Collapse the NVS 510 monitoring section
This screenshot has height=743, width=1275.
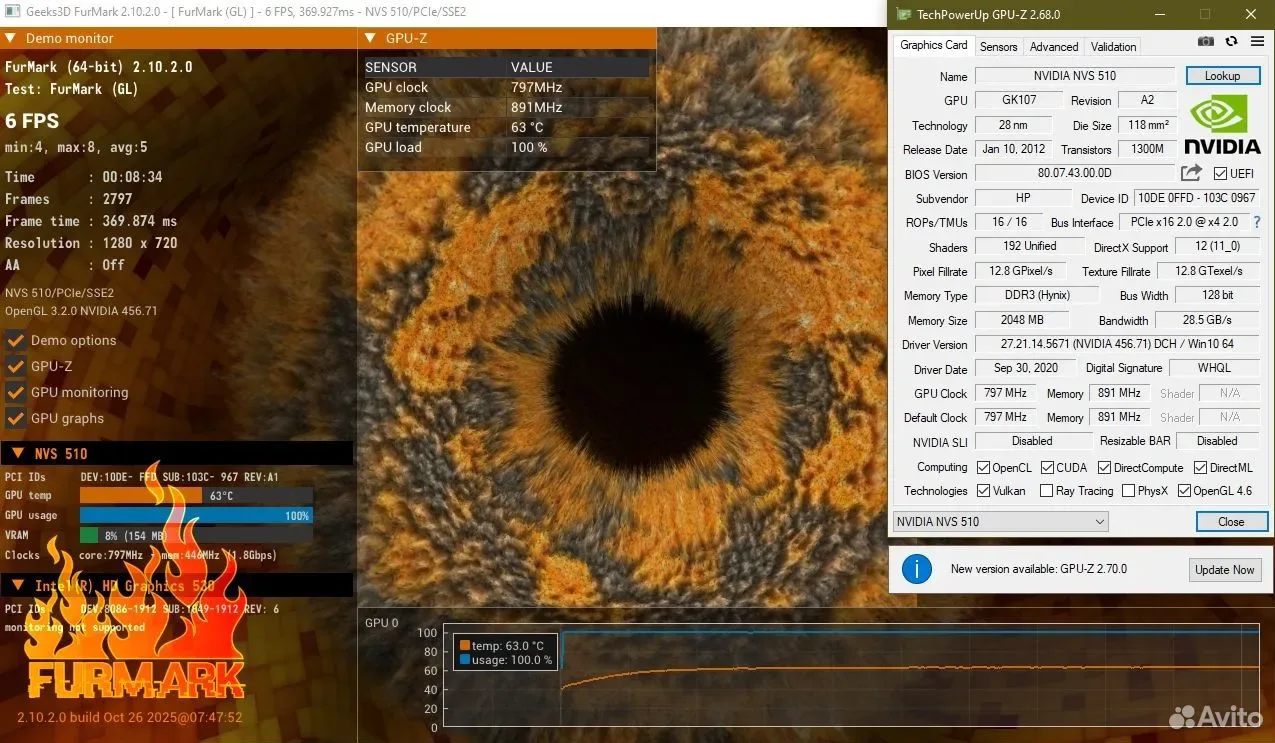18,453
